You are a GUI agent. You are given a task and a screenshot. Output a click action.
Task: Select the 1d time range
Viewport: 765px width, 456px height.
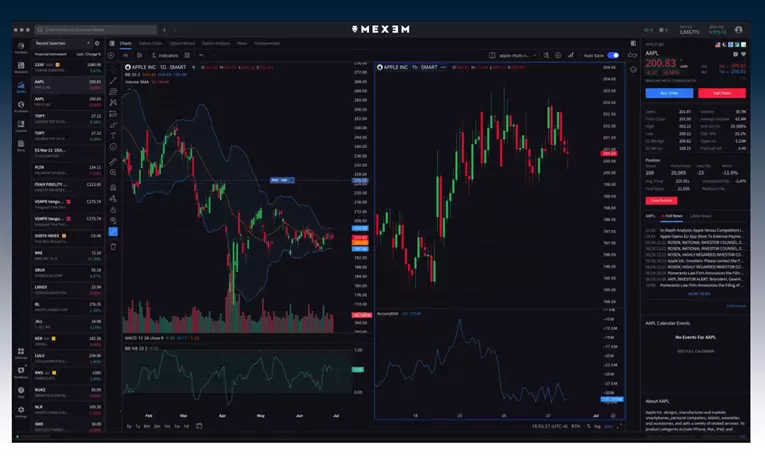(186, 426)
